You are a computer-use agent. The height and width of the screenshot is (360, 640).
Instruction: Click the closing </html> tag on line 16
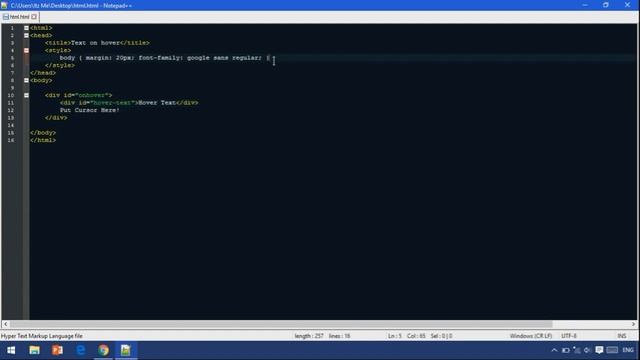43,140
